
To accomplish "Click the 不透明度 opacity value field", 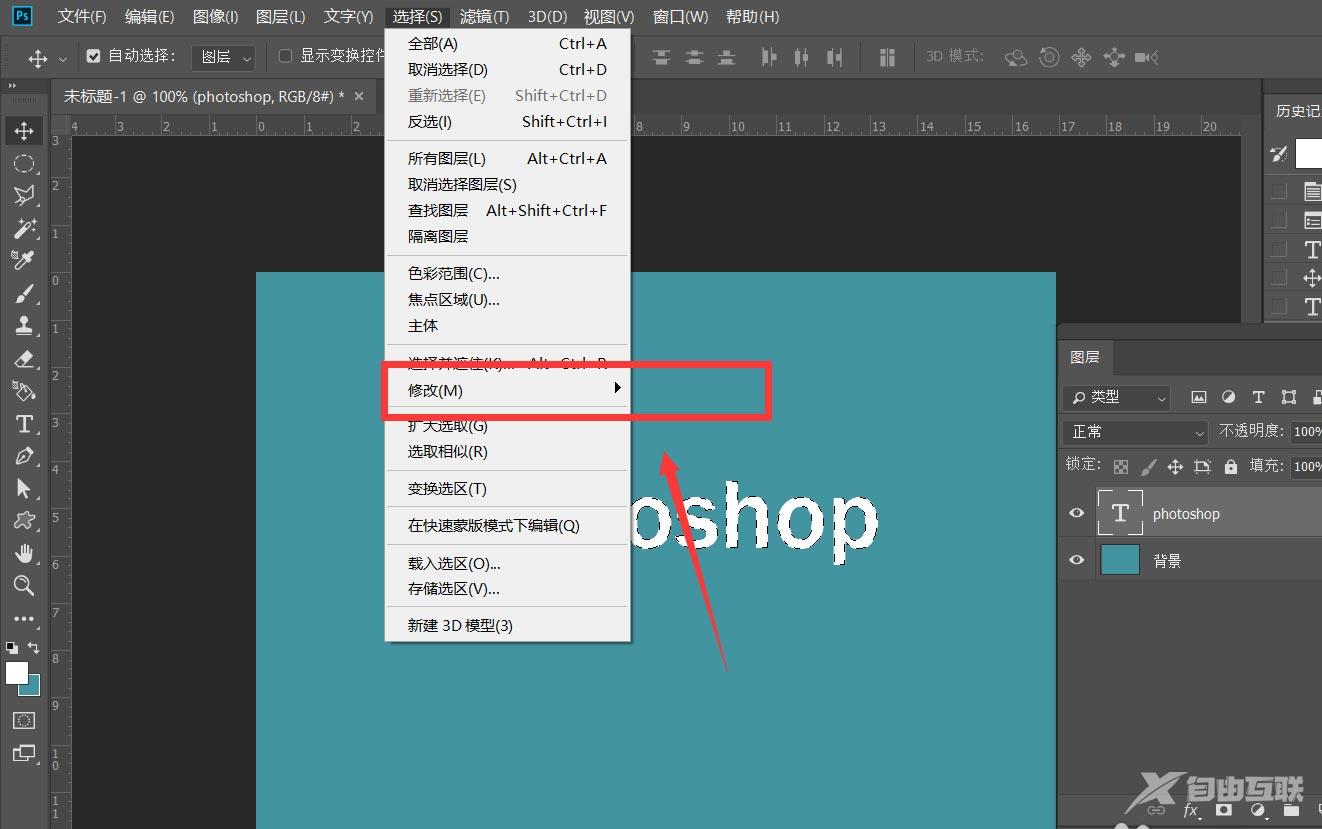I will pyautogui.click(x=1305, y=432).
